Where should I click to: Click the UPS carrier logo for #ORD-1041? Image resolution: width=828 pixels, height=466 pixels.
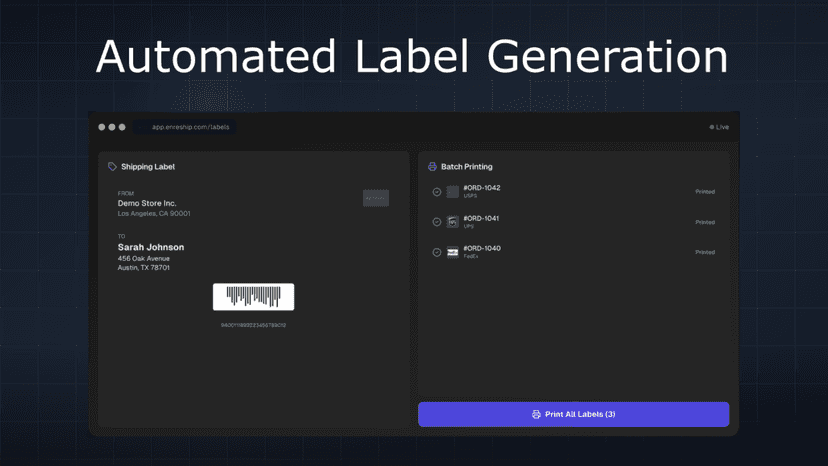click(453, 222)
